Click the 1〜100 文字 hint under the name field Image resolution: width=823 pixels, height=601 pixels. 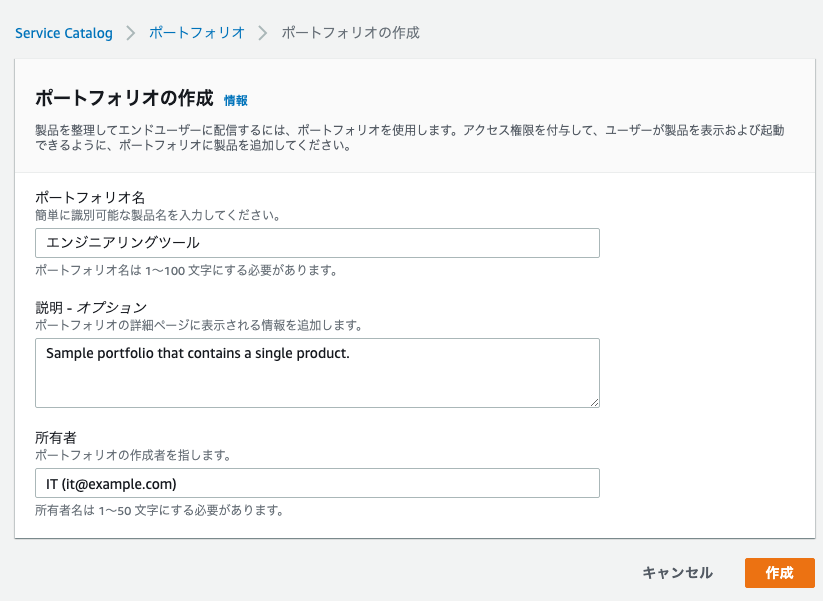(186, 270)
